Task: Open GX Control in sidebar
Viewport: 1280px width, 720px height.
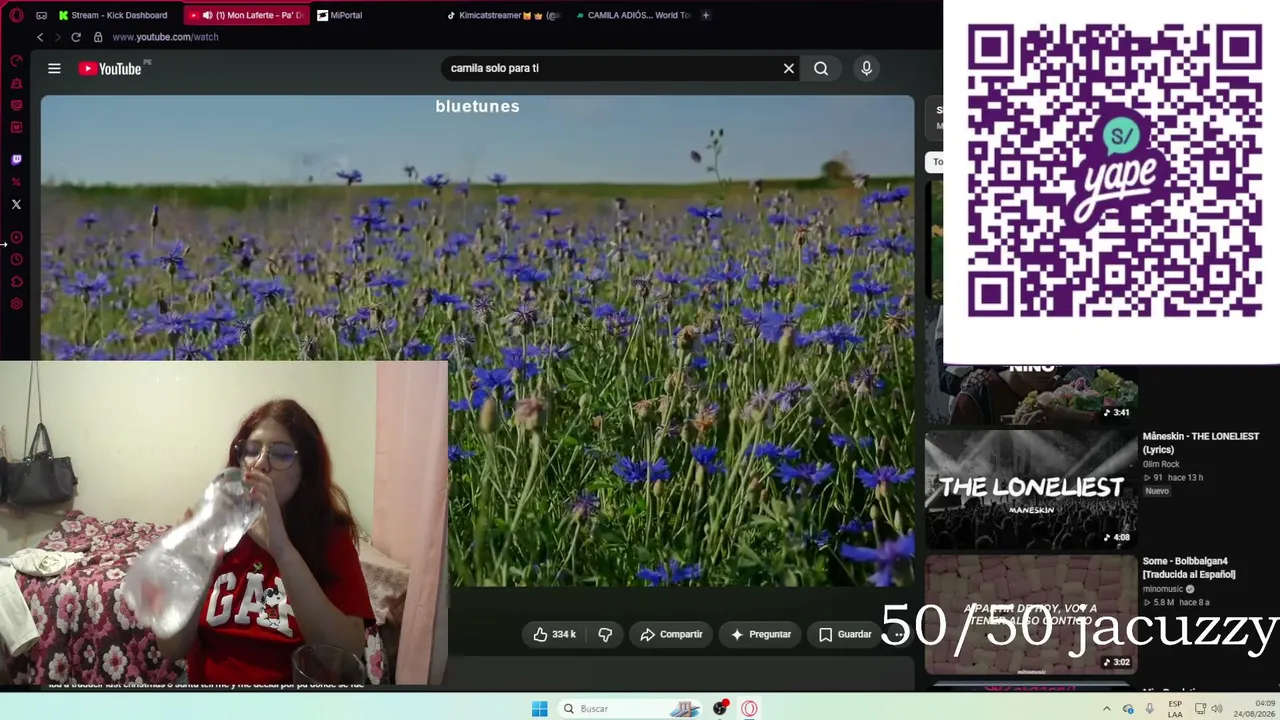Action: pos(16,61)
